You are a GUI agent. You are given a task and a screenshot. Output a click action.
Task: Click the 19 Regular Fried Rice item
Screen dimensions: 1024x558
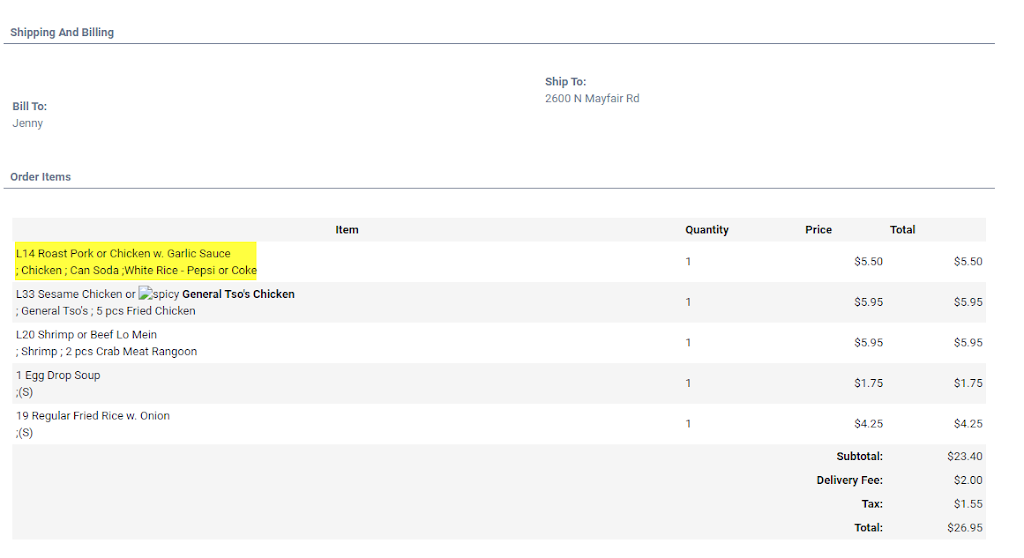(93, 416)
